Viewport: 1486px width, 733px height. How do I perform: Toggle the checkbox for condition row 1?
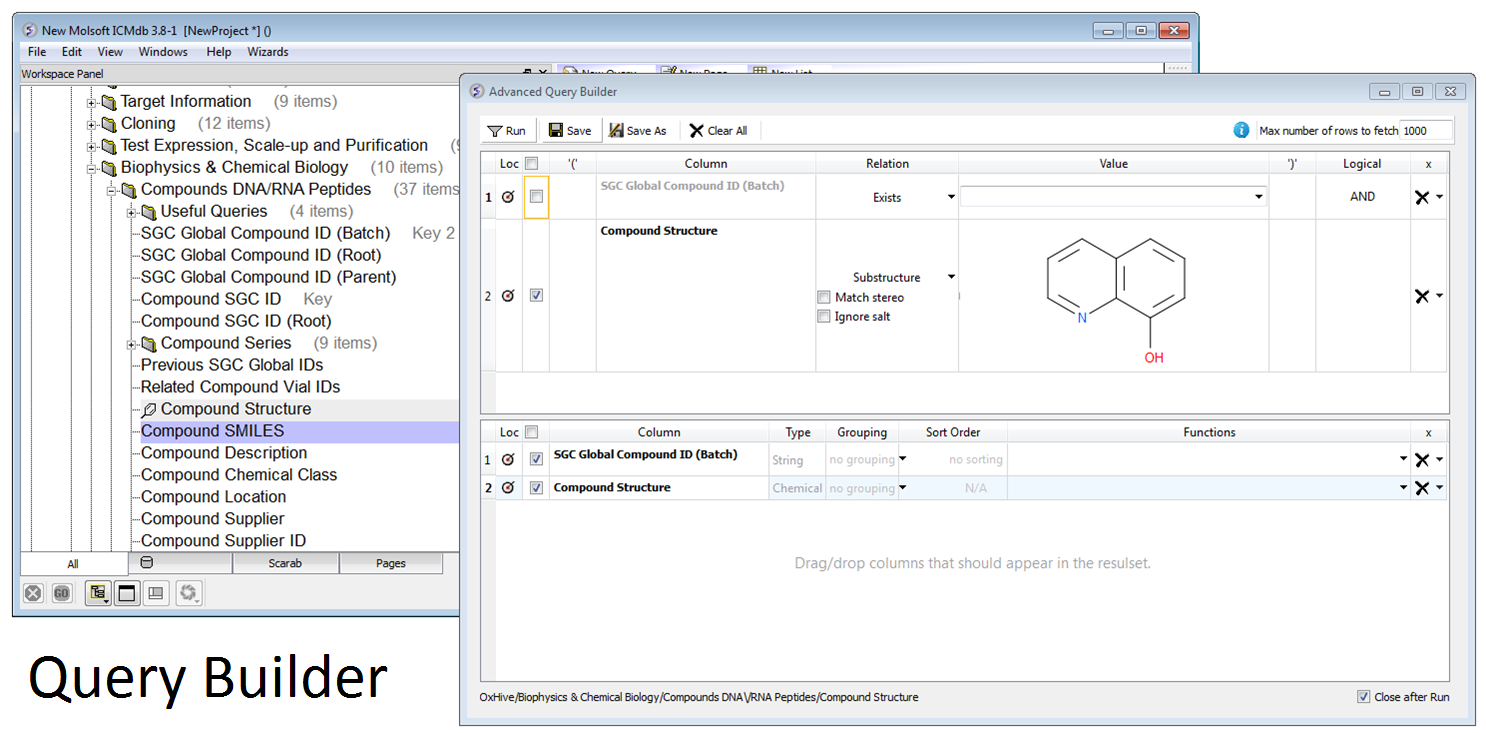coord(536,197)
